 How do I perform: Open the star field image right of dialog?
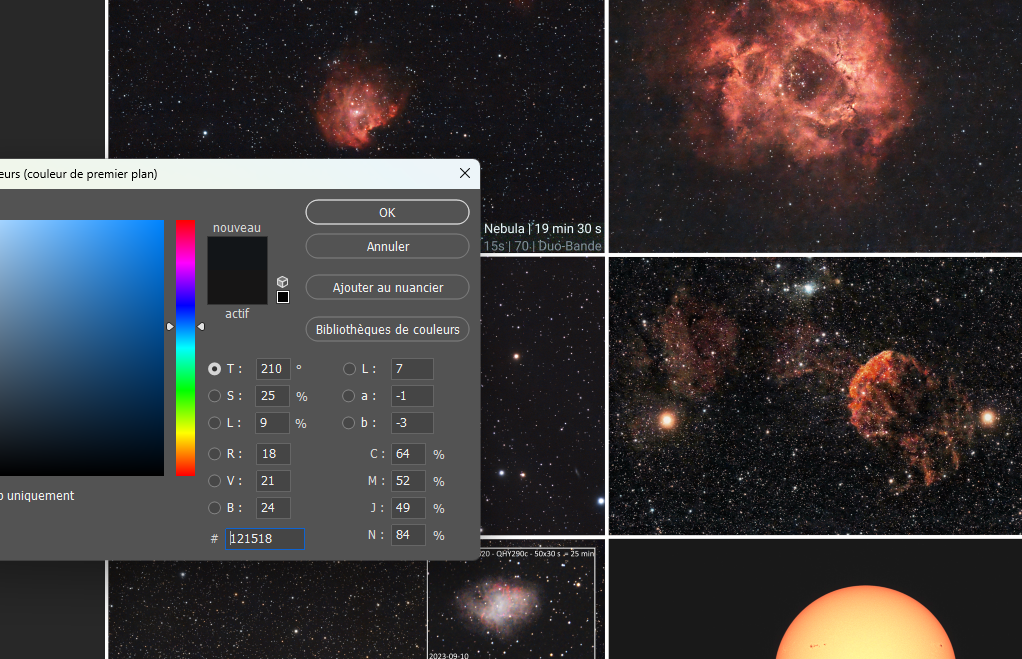point(542,396)
